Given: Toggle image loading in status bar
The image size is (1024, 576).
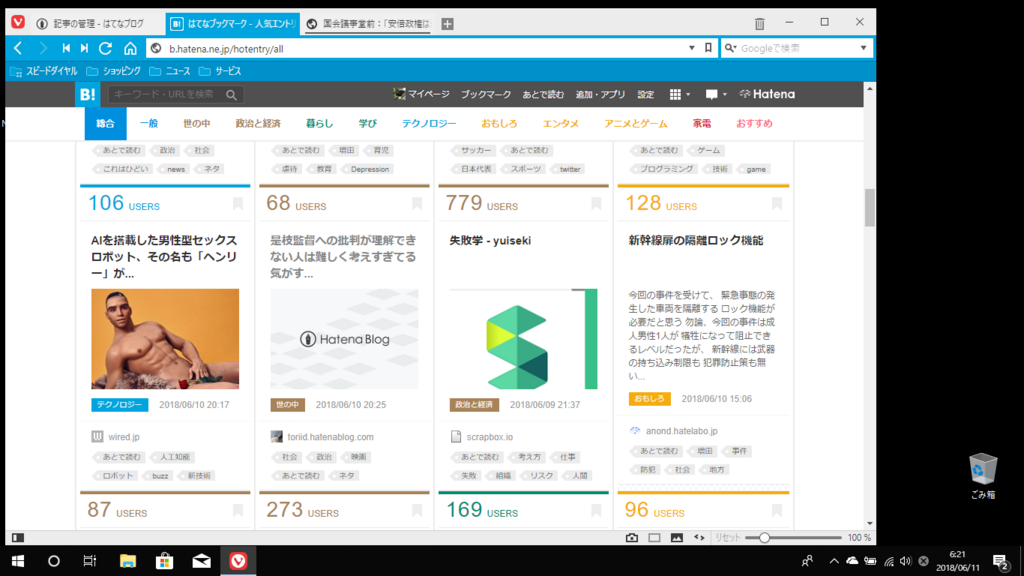Looking at the screenshot, I should [x=677, y=537].
